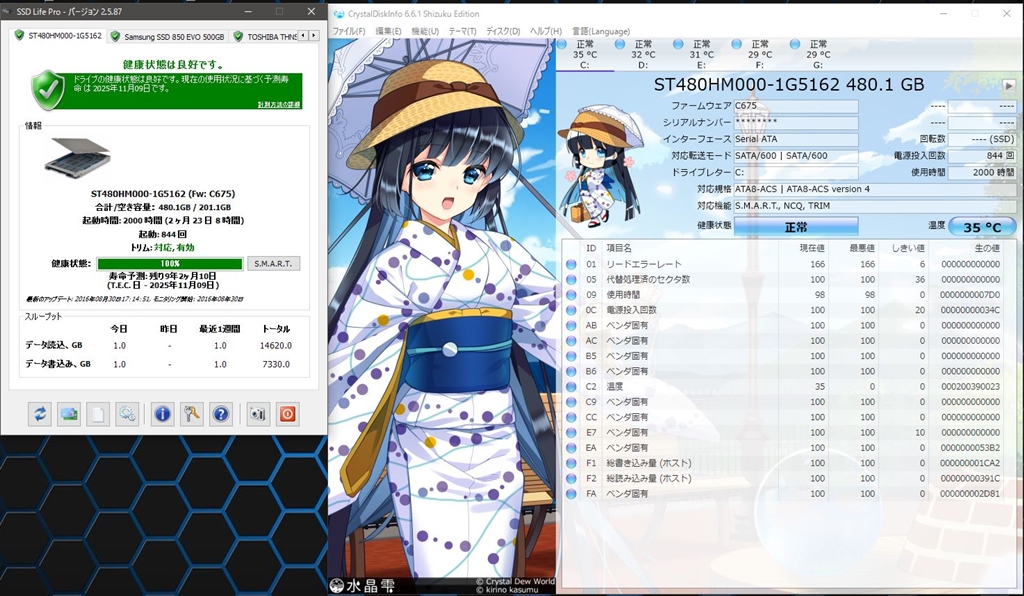This screenshot has width=1024, height=596.
Task: Click status circle for ID AB row
Action: pos(571,326)
